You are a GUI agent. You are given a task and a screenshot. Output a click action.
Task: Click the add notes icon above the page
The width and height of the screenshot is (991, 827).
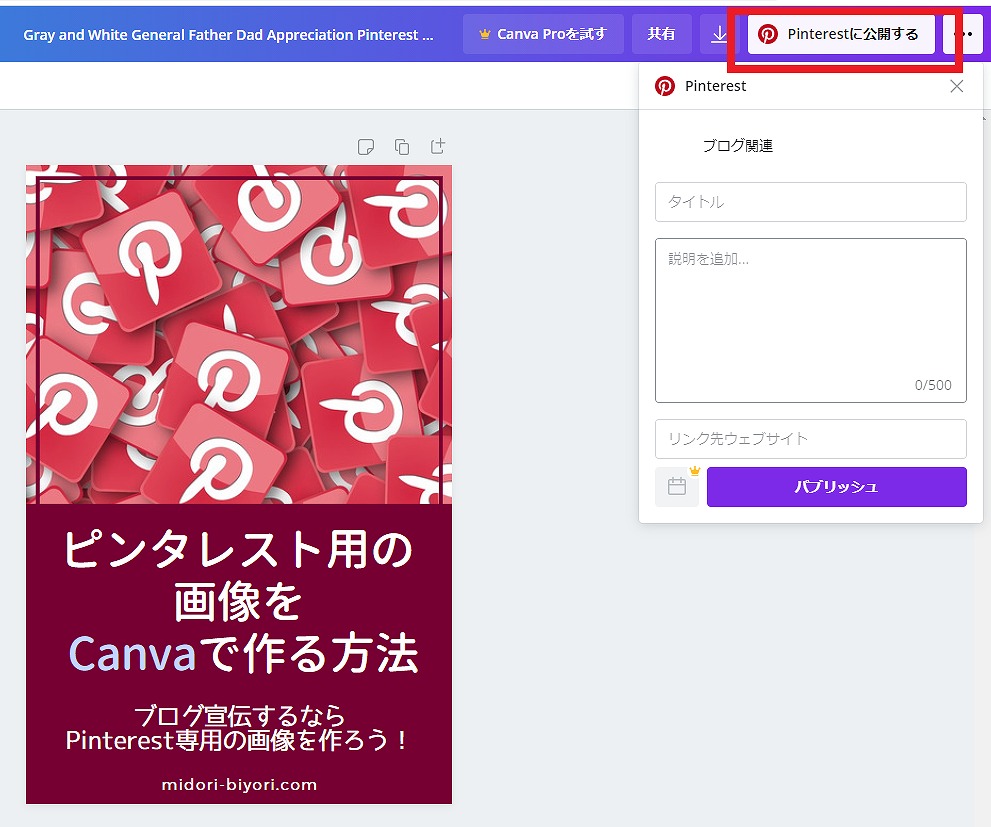(x=366, y=147)
